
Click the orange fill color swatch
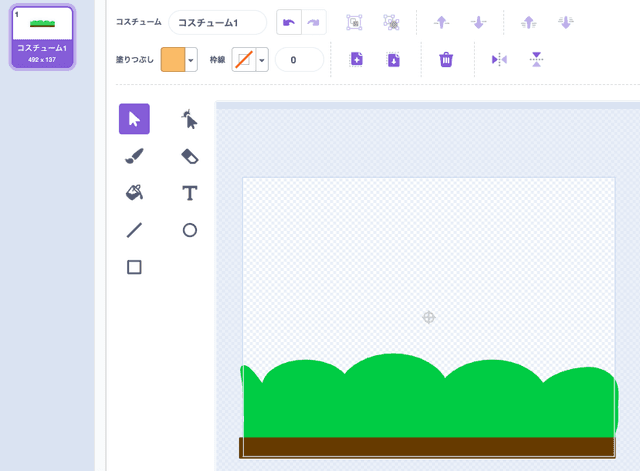click(x=172, y=60)
